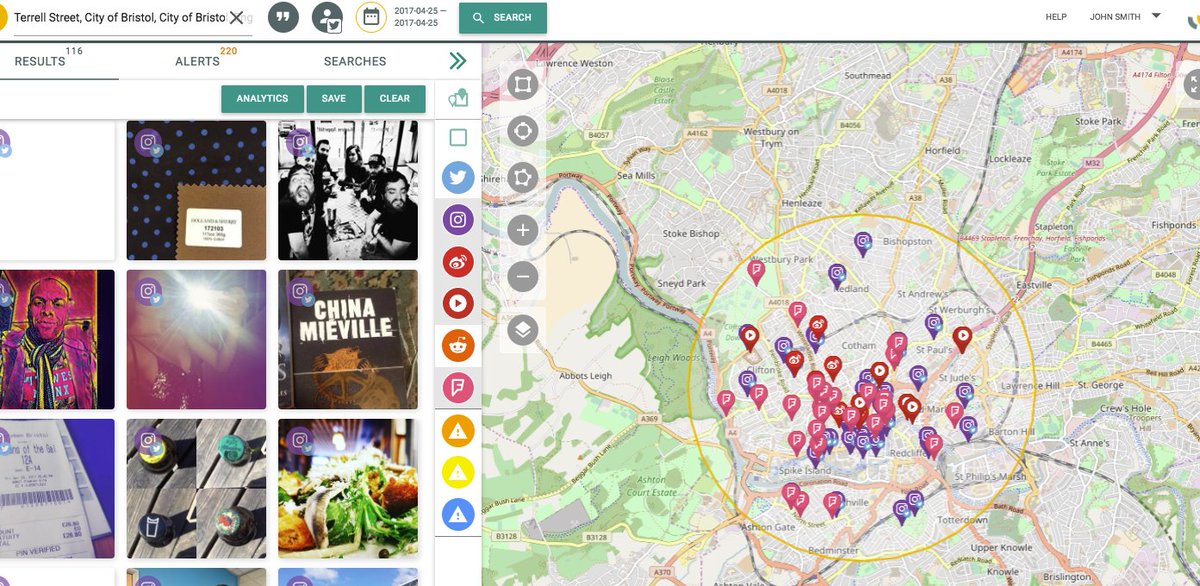
Task: Run the search with the SEARCH button
Action: coord(503,18)
